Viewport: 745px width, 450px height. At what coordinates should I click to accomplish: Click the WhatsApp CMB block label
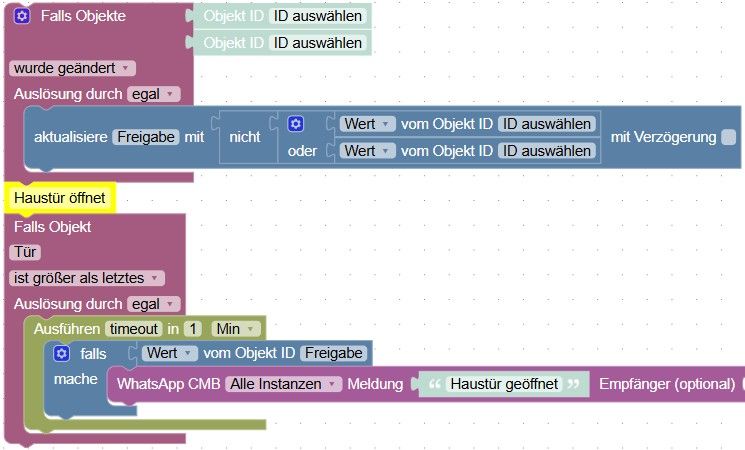coord(169,384)
